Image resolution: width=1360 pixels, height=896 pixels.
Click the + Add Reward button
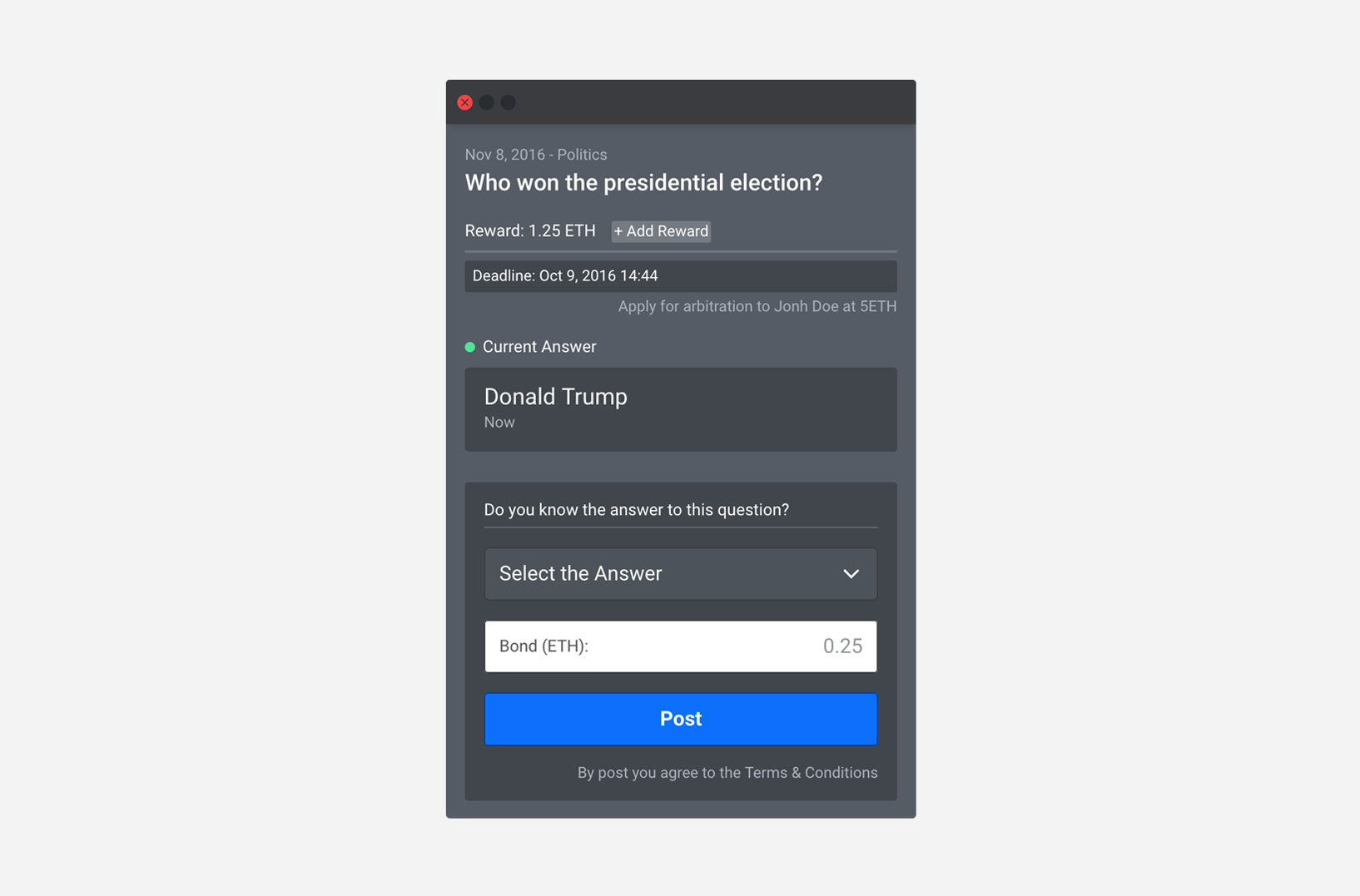[661, 231]
